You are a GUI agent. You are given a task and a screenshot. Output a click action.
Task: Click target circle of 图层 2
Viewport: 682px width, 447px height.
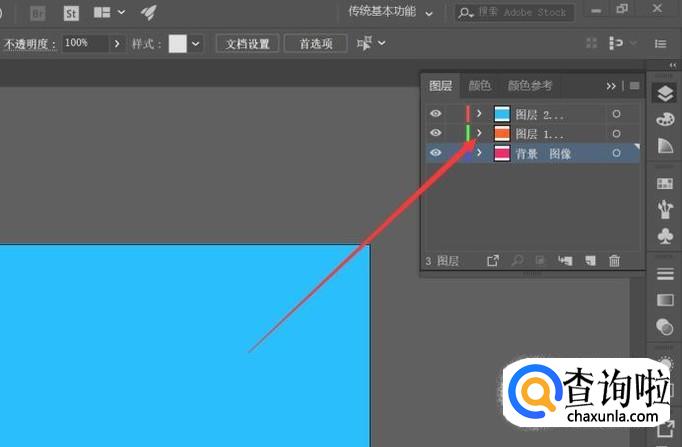pyautogui.click(x=616, y=114)
